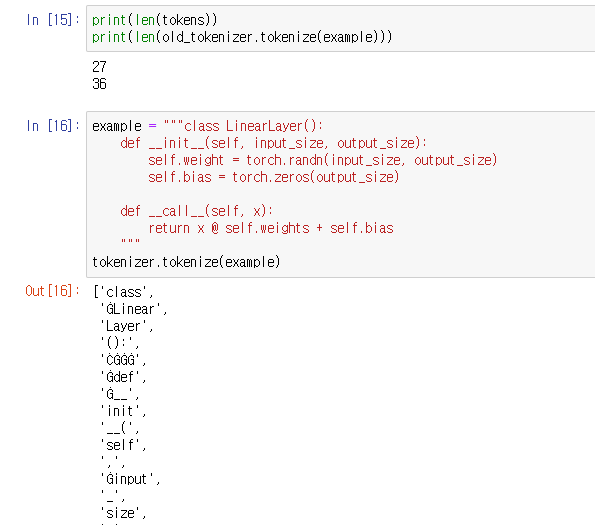This screenshot has width=595, height=525.
Task: Select the 'init' token in output
Action: point(120,411)
